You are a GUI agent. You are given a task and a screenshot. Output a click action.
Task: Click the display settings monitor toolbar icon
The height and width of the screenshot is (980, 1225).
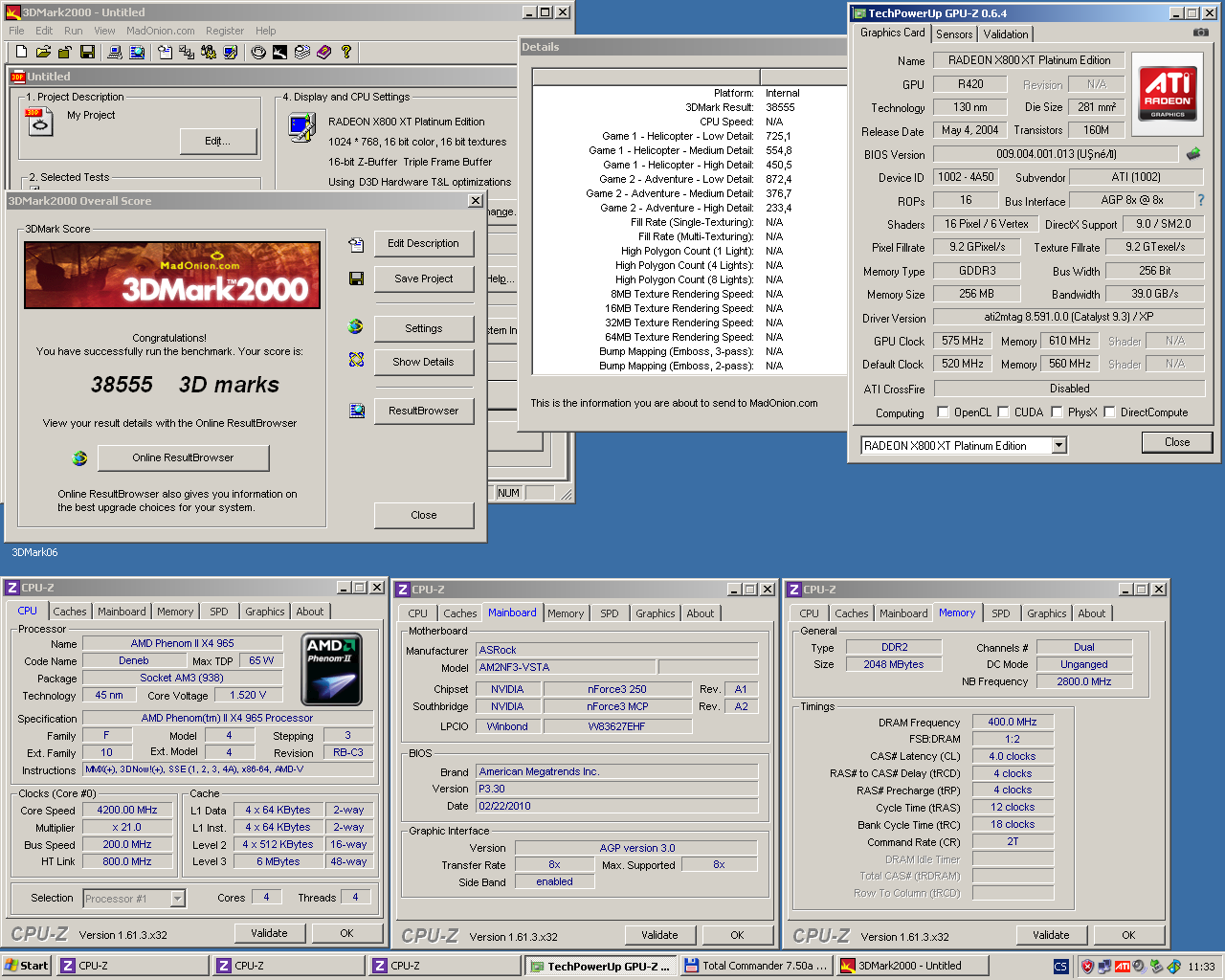tap(231, 52)
